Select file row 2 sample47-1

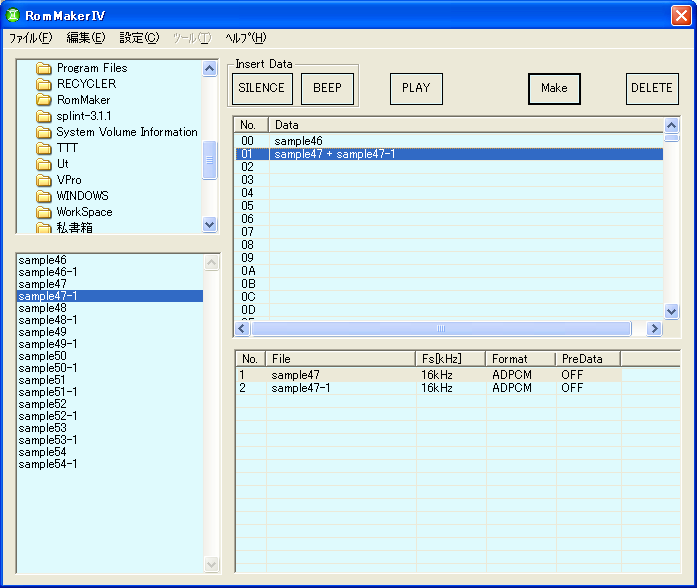429,388
